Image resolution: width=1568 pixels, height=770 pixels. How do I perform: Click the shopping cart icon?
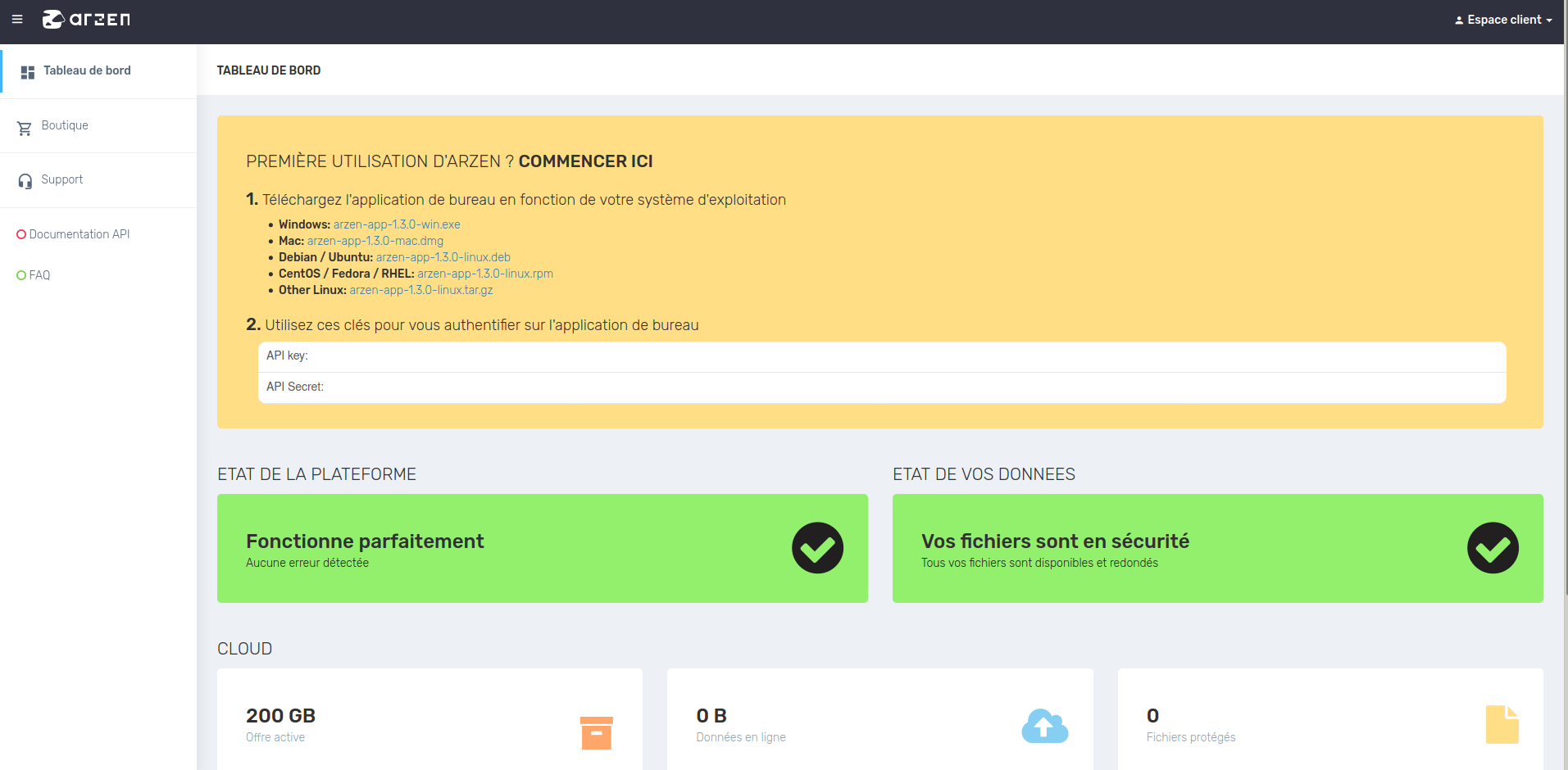[25, 129]
